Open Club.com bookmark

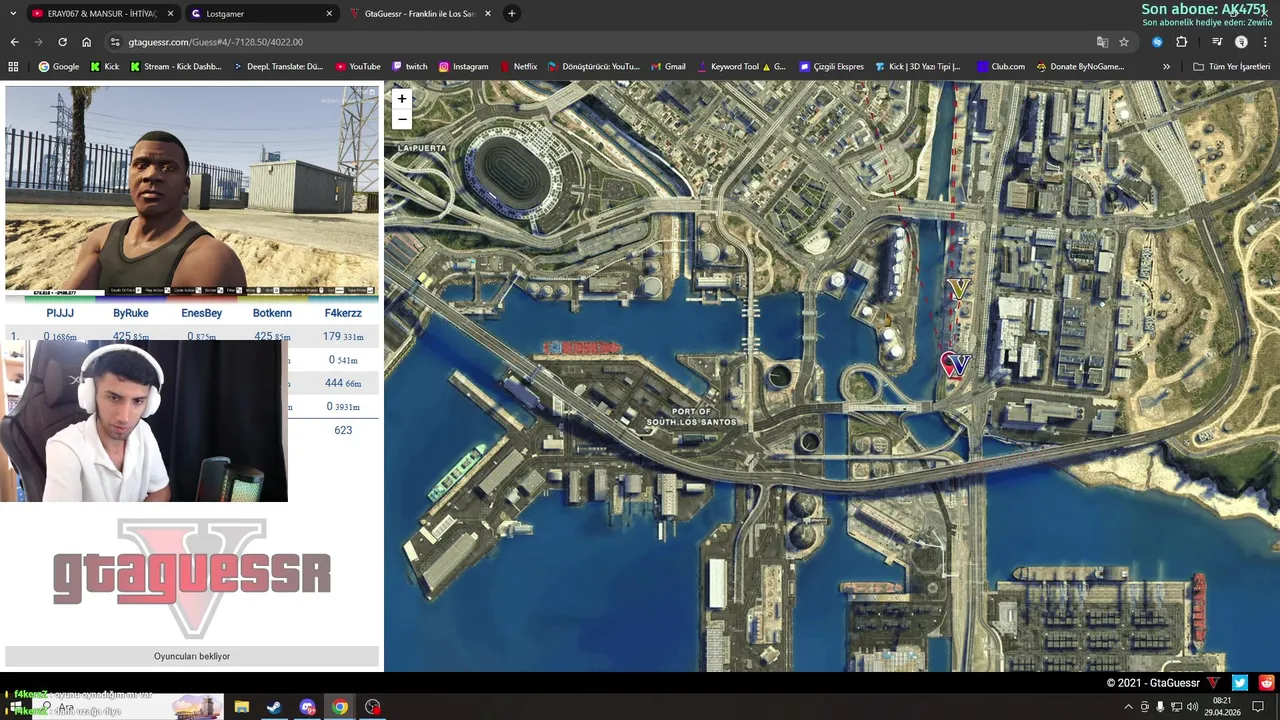(1000, 67)
